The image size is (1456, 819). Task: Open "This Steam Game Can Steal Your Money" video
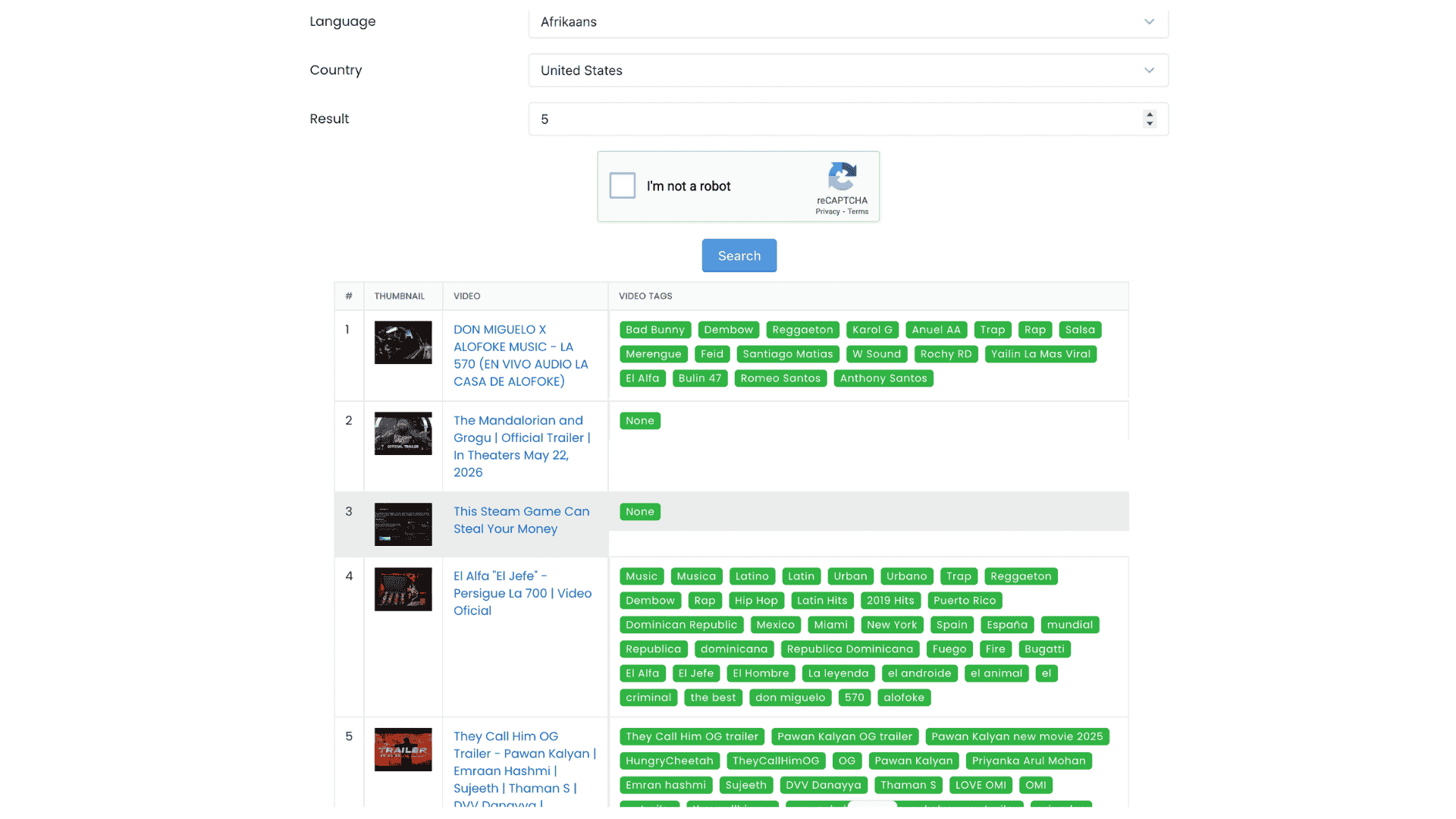coord(521,519)
